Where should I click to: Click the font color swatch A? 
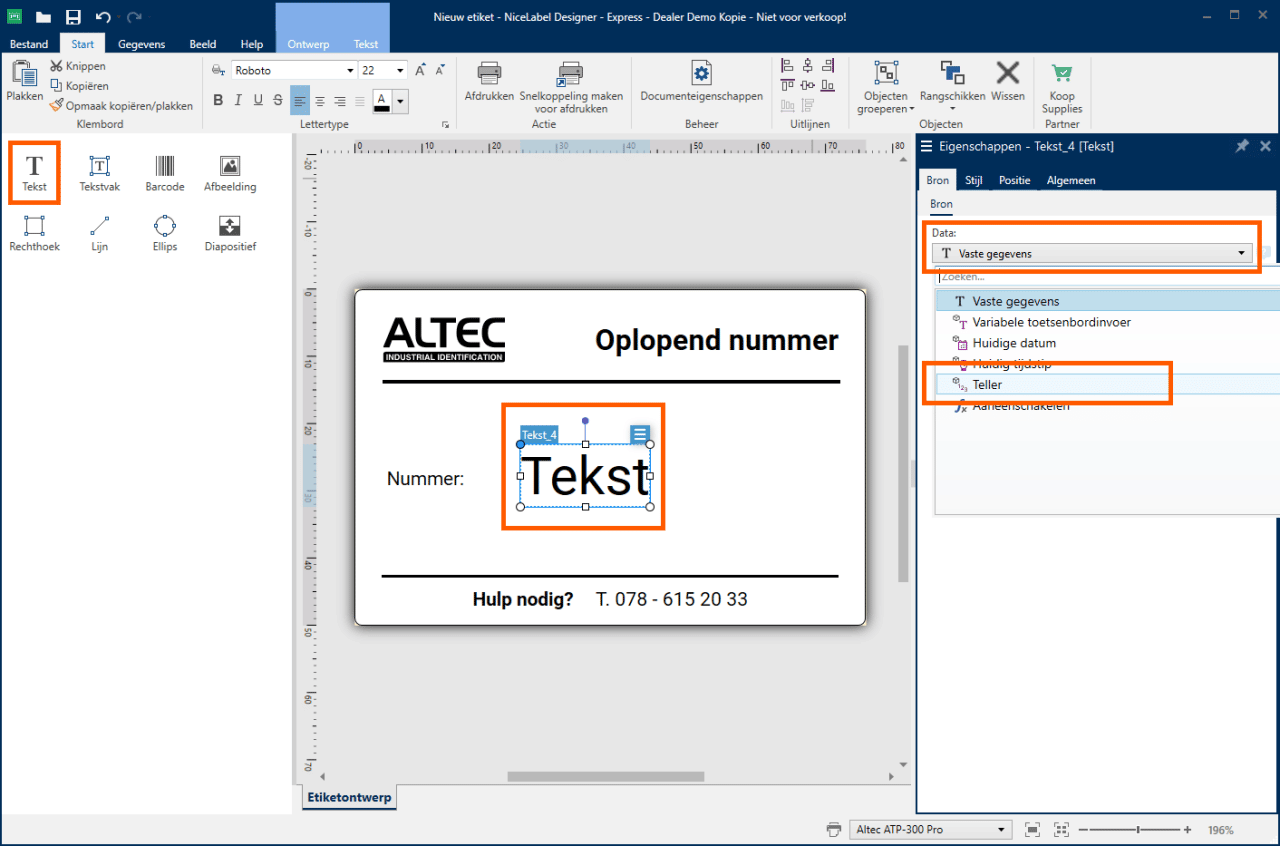coord(381,100)
